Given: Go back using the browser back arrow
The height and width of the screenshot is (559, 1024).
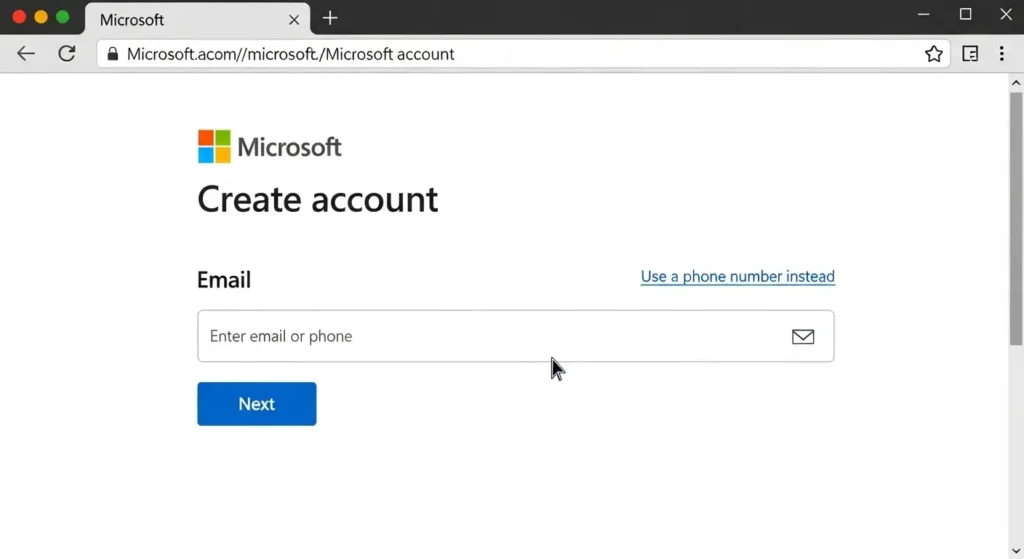Looking at the screenshot, I should click(x=25, y=54).
